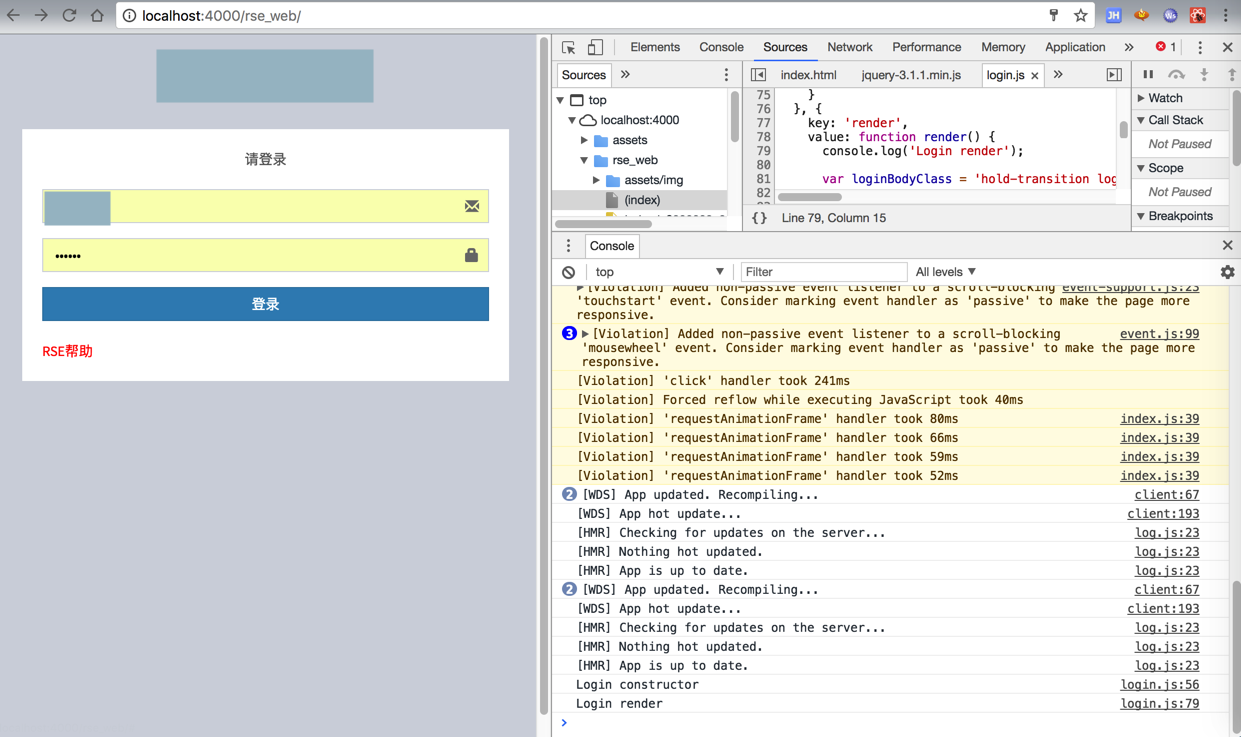Click pretty print braces icon
This screenshot has width=1241, height=737.
click(x=759, y=218)
